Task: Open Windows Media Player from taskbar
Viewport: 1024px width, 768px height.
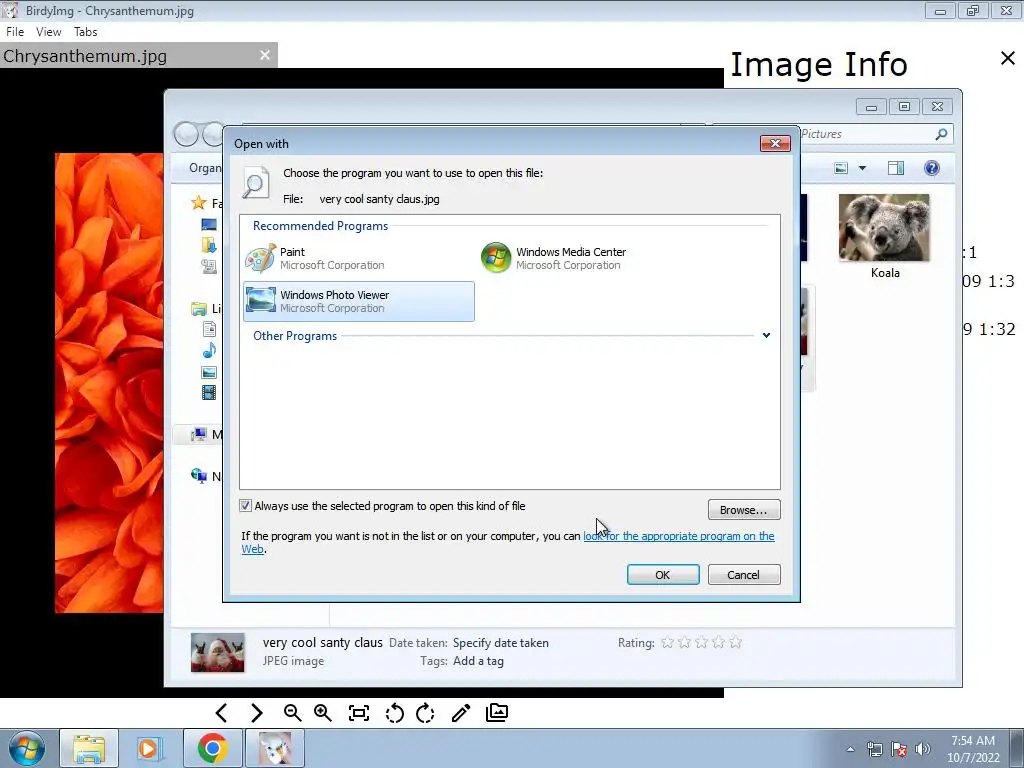Action: click(148, 748)
